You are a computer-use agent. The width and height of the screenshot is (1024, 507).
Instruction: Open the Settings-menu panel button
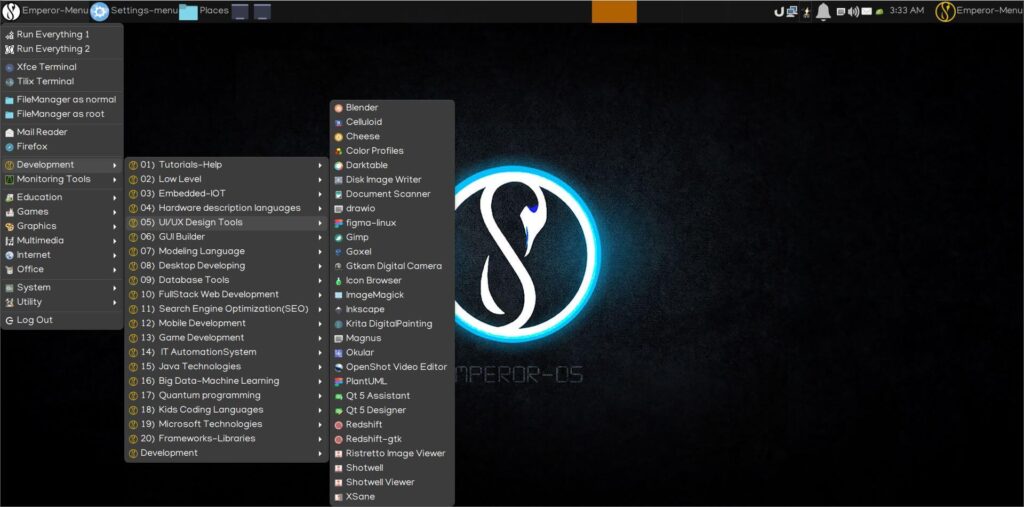(x=133, y=11)
